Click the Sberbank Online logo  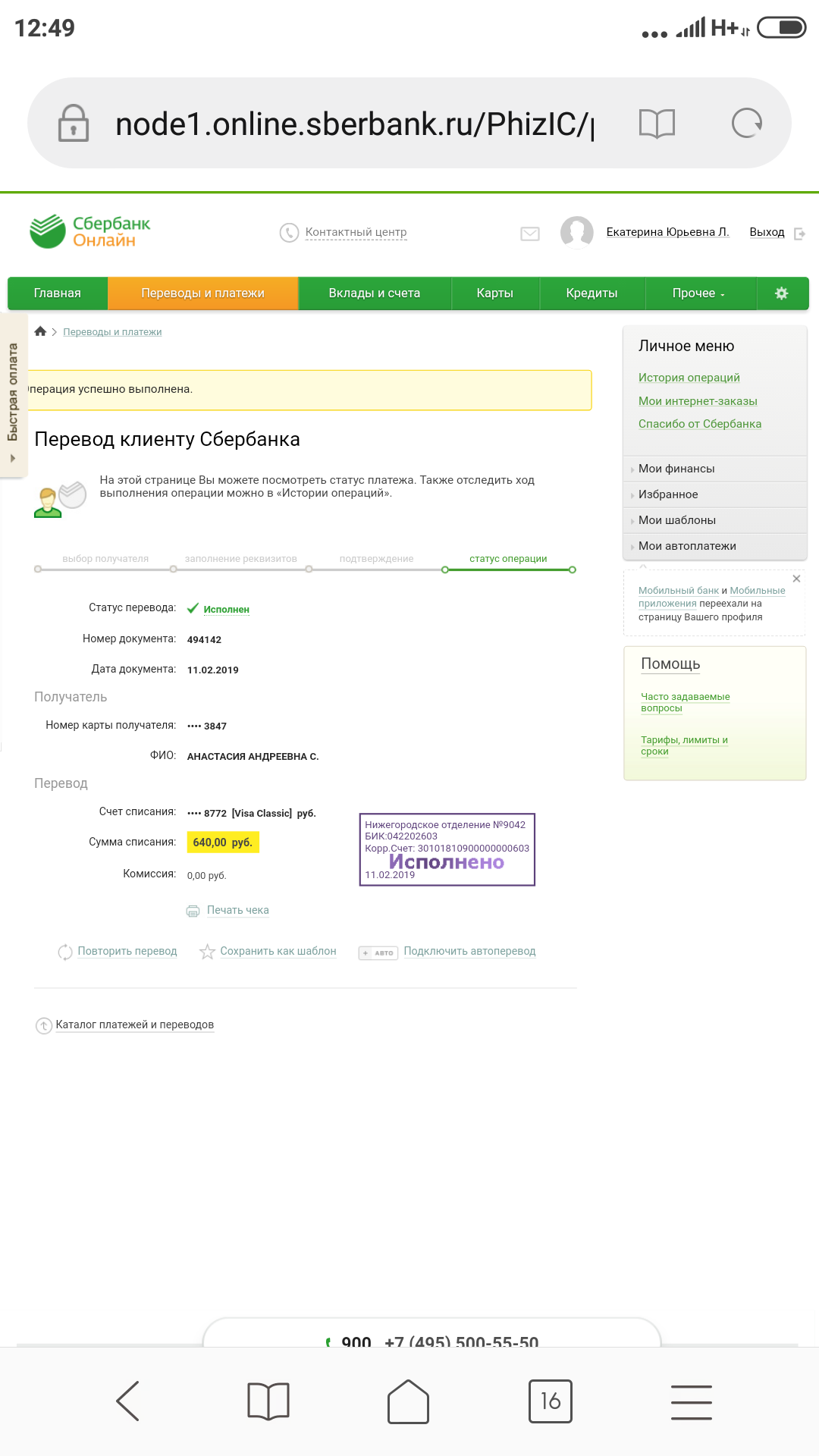[90, 231]
